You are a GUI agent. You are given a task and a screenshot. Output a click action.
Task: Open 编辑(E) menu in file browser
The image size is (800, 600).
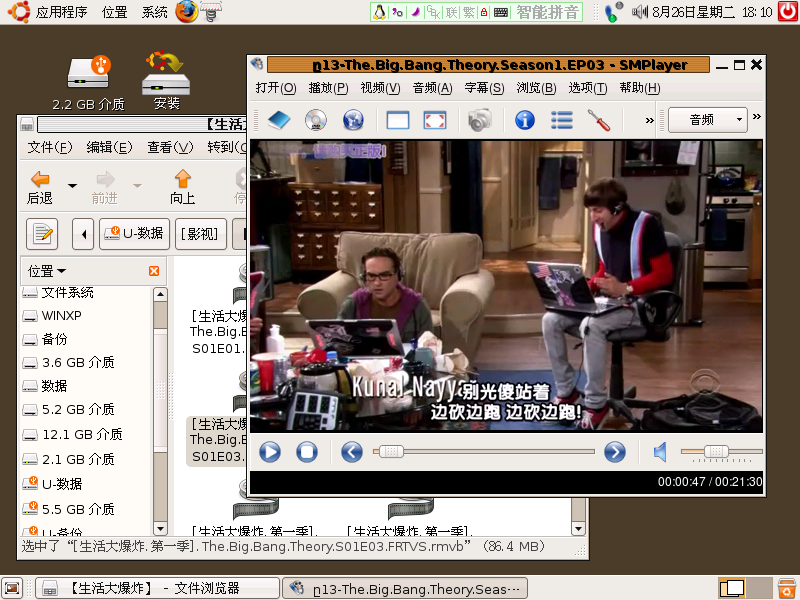point(109,147)
